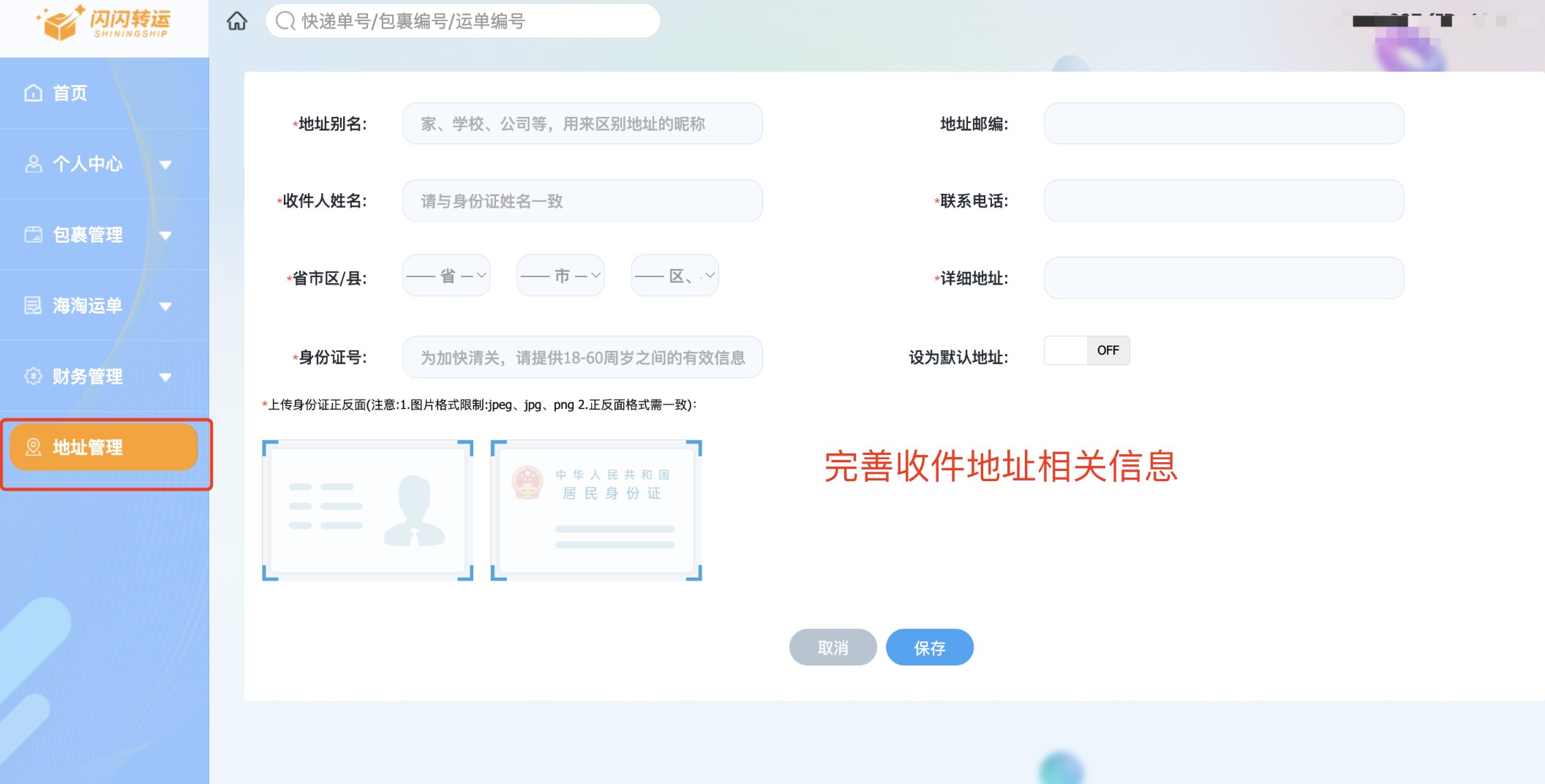
Task: Open the 市 city dropdown
Action: pyautogui.click(x=560, y=276)
